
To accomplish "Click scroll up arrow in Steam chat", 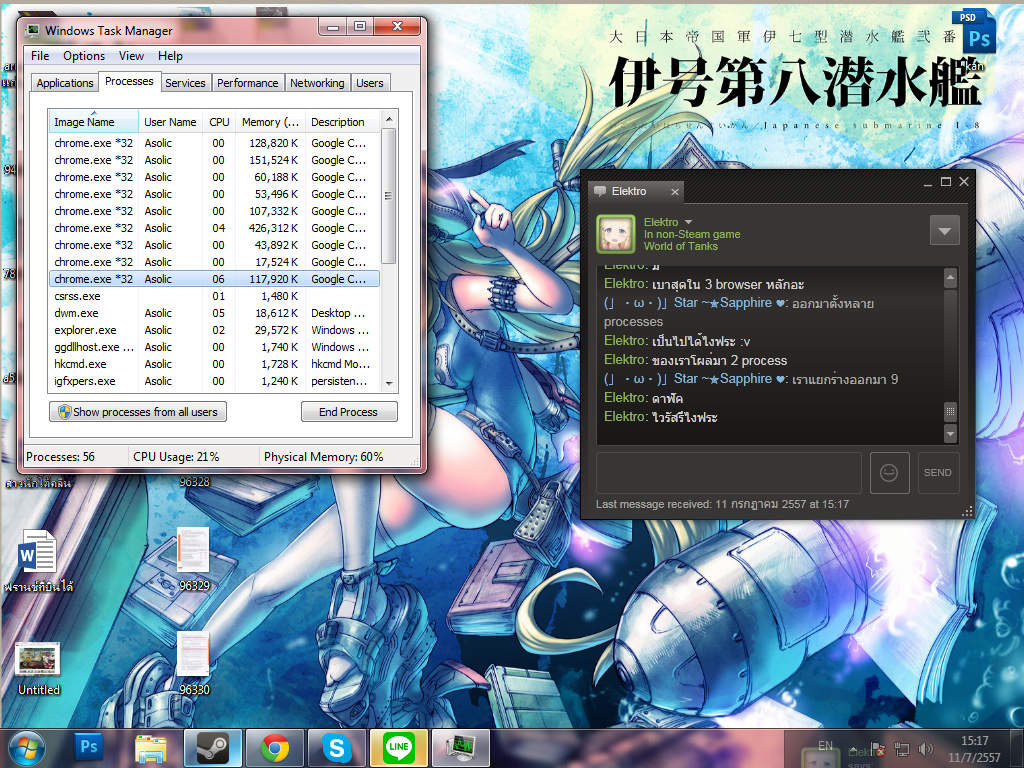I will pos(950,278).
